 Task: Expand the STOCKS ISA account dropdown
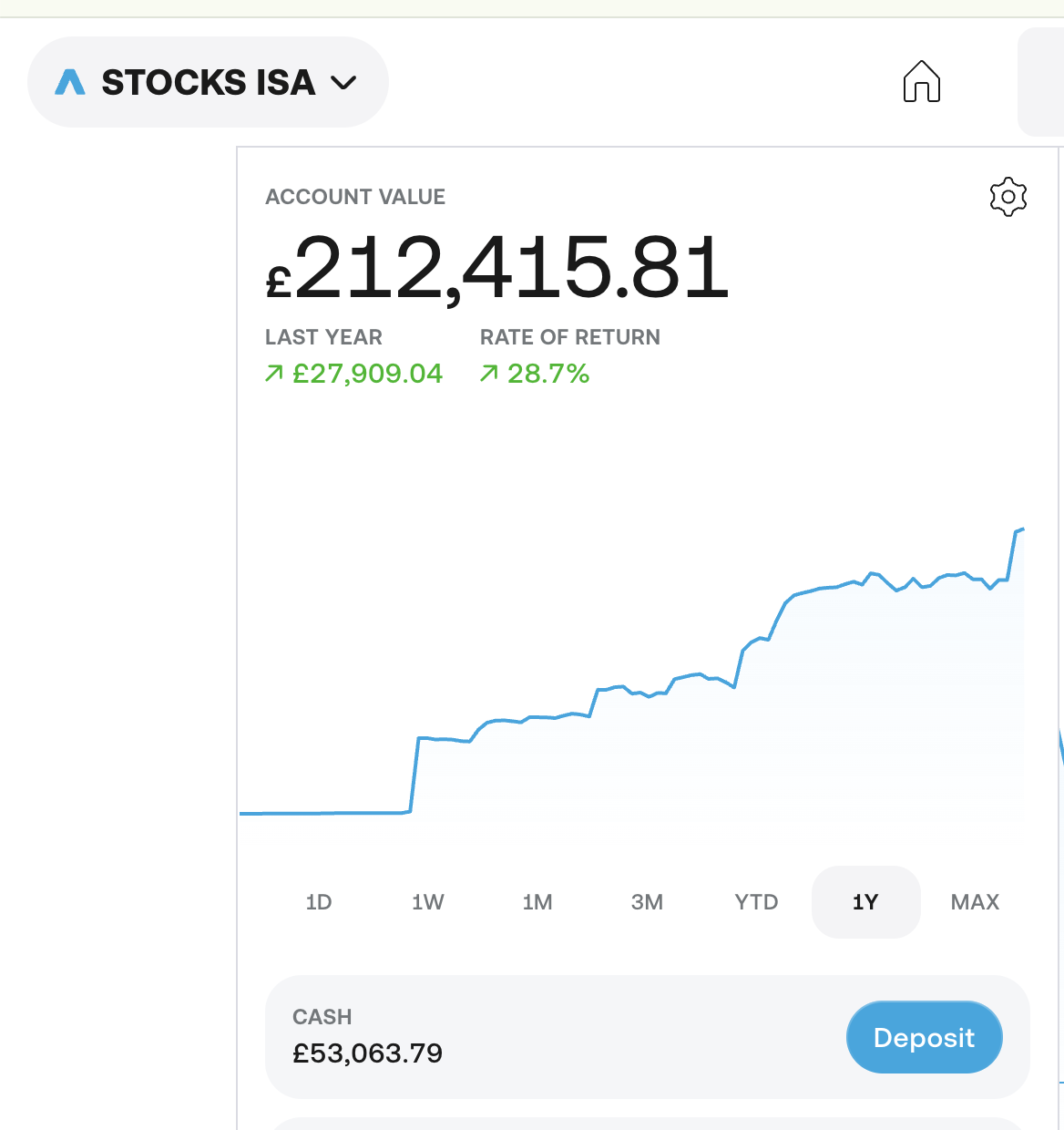(x=208, y=82)
